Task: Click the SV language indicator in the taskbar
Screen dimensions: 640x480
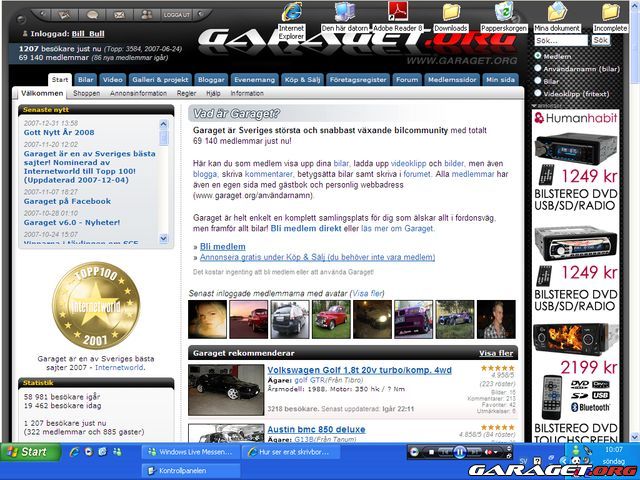Action: coord(524,461)
